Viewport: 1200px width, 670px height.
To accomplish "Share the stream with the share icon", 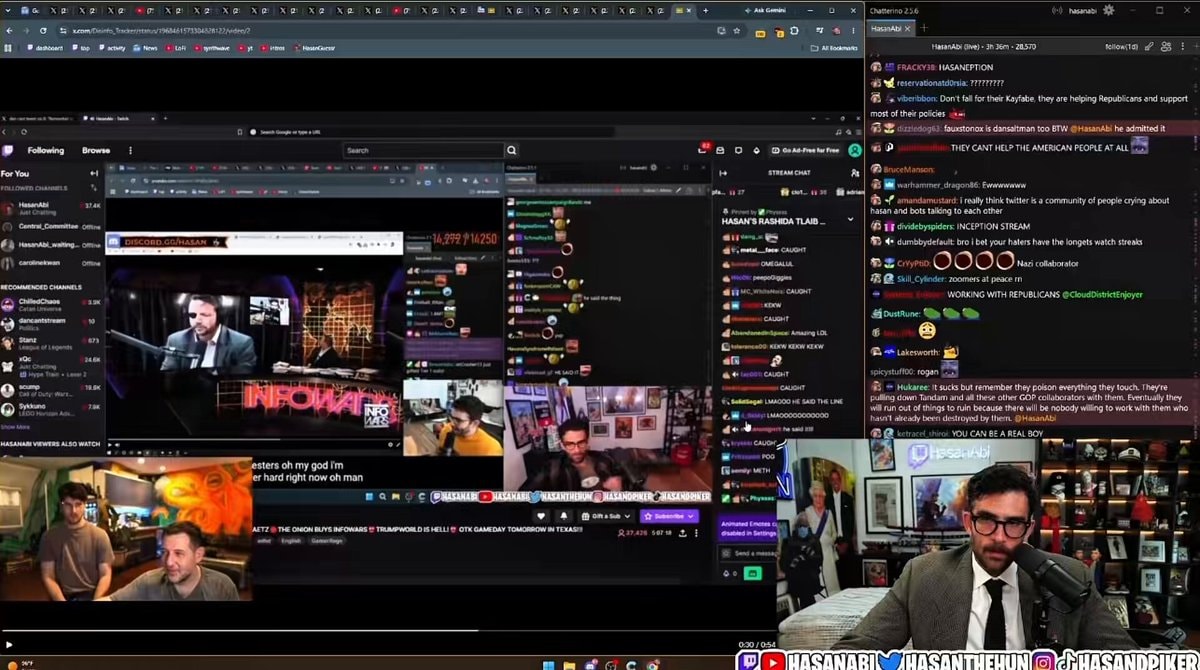I will tap(682, 533).
